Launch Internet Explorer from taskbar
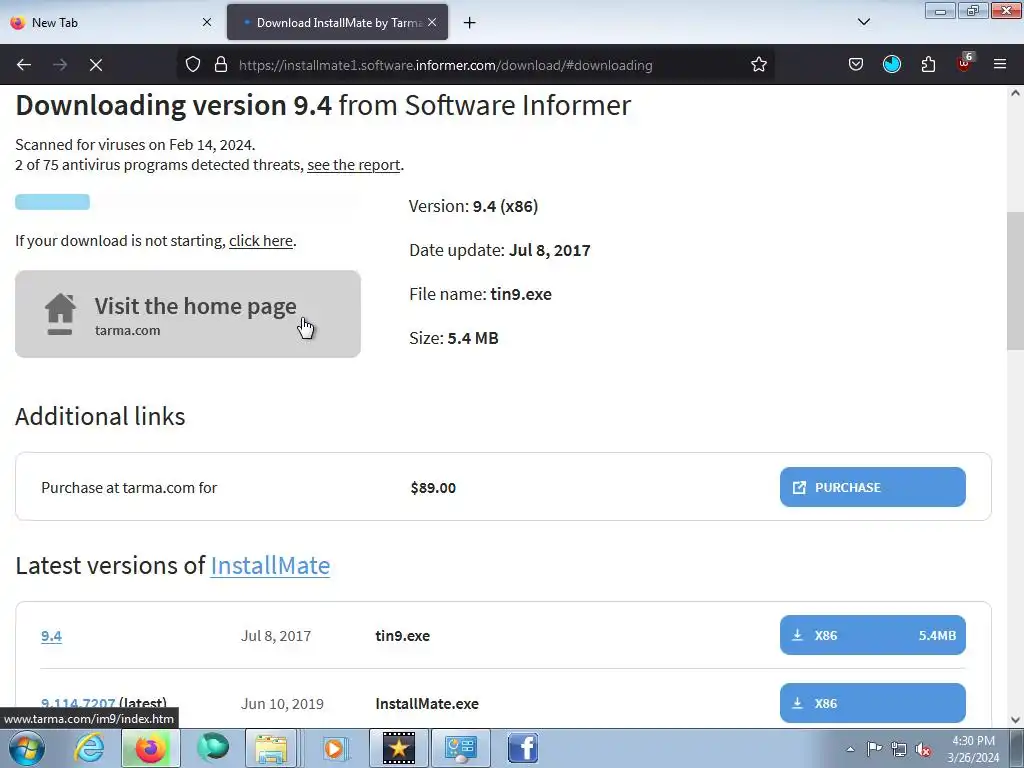 pyautogui.click(x=89, y=748)
